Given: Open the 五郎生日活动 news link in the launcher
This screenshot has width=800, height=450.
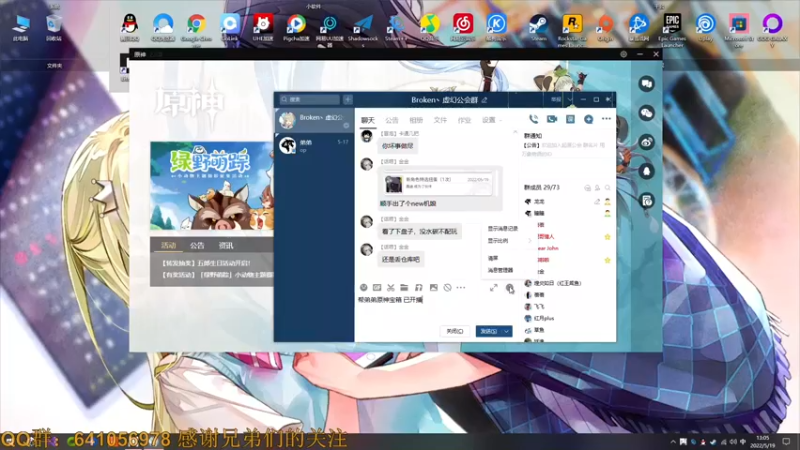Looking at the screenshot, I should pyautogui.click(x=206, y=263).
